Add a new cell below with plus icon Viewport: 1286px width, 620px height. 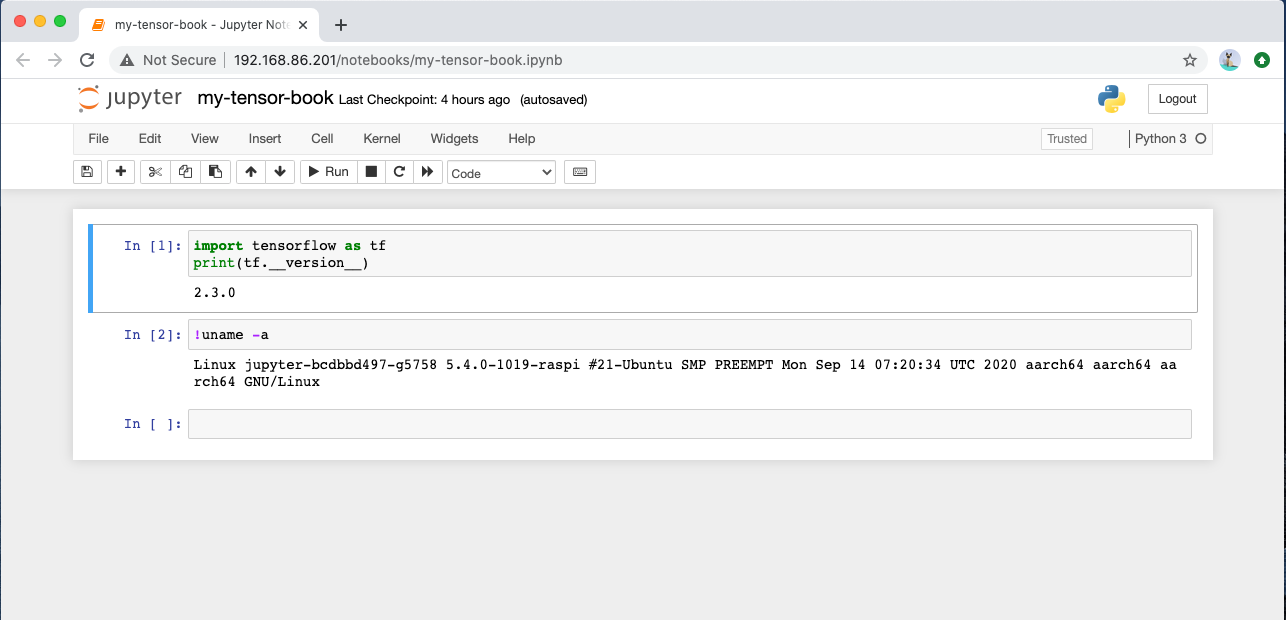coord(120,171)
